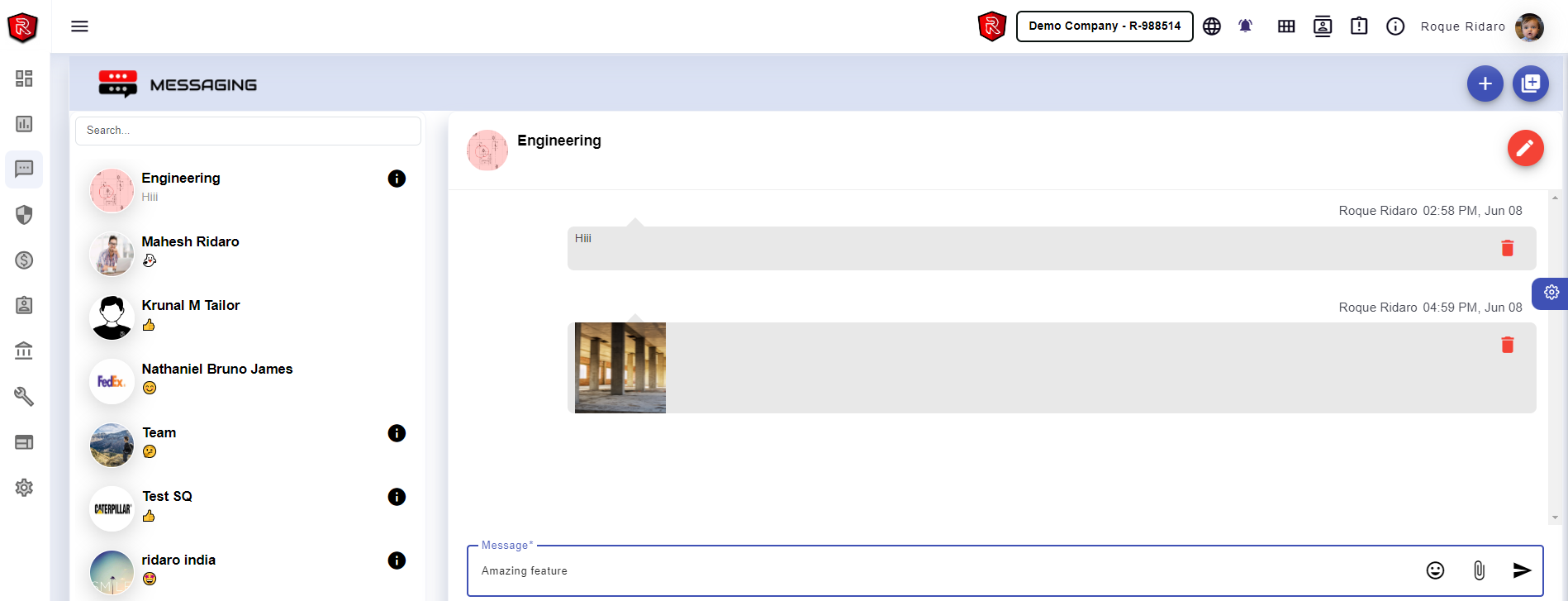Screen dimensions: 1568x601
Task: Open the Demo Company selector
Action: coord(1104,26)
